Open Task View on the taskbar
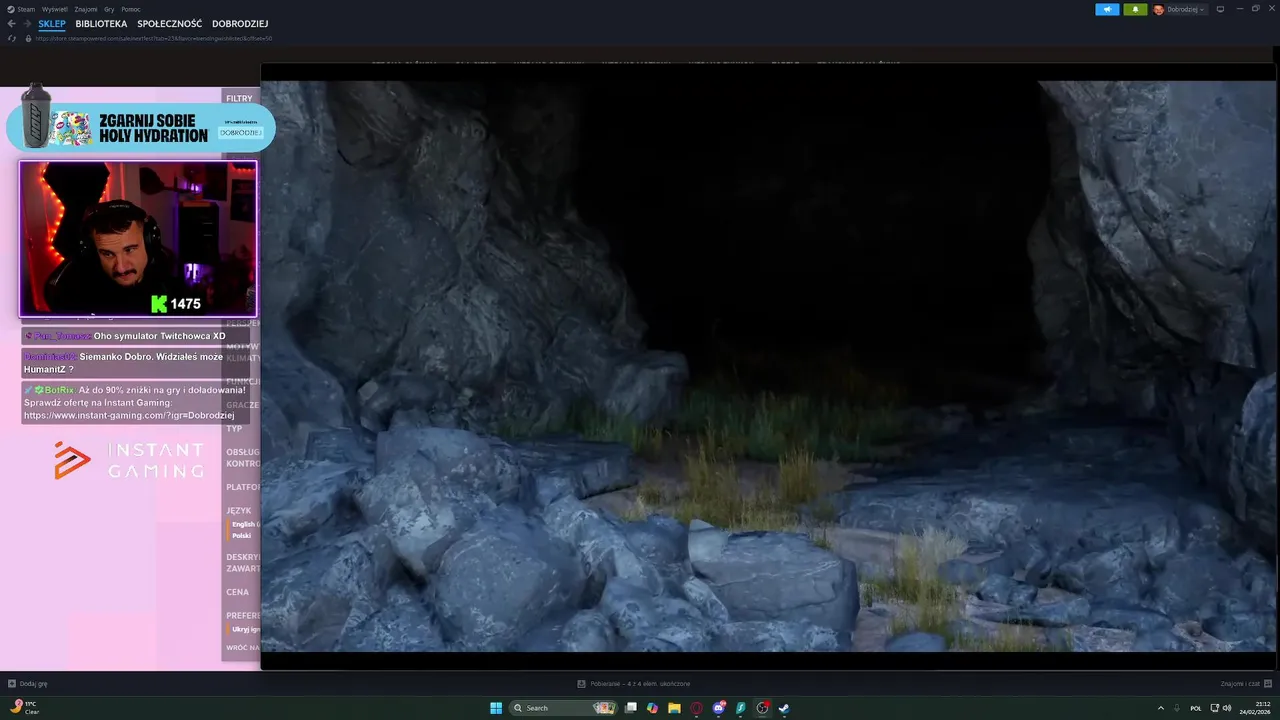This screenshot has width=1280, height=720. click(631, 708)
